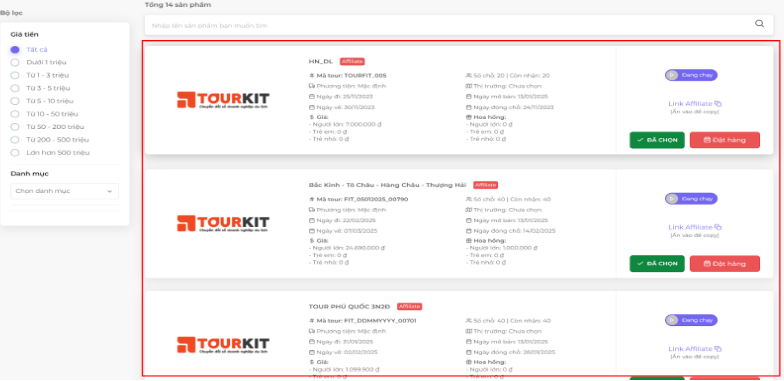Click Affiliate badge next to TOUR PHÚ QUỐC

click(x=410, y=306)
